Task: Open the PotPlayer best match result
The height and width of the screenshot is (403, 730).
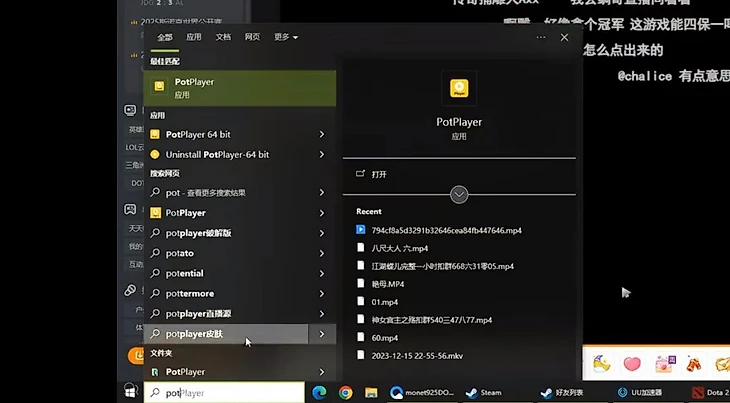Action: point(240,88)
